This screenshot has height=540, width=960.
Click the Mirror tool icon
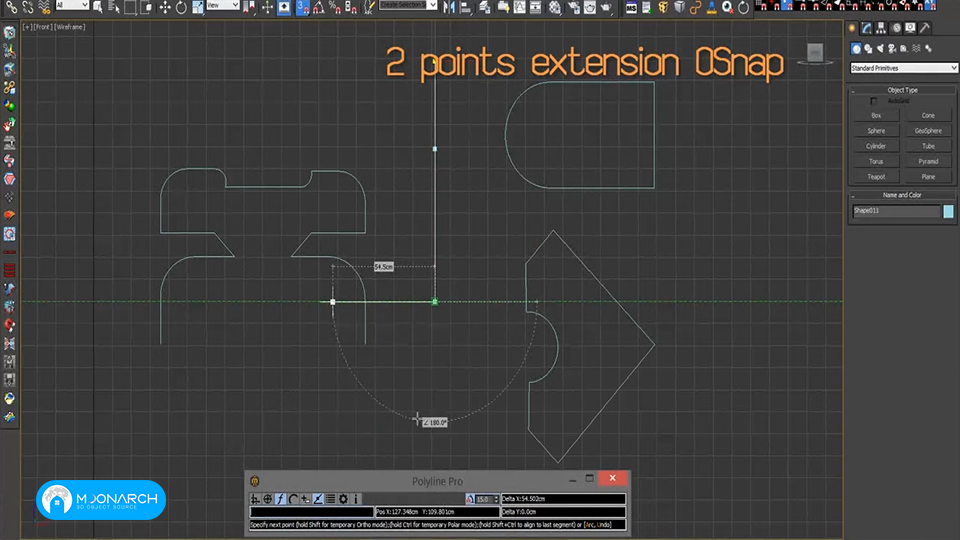point(449,7)
